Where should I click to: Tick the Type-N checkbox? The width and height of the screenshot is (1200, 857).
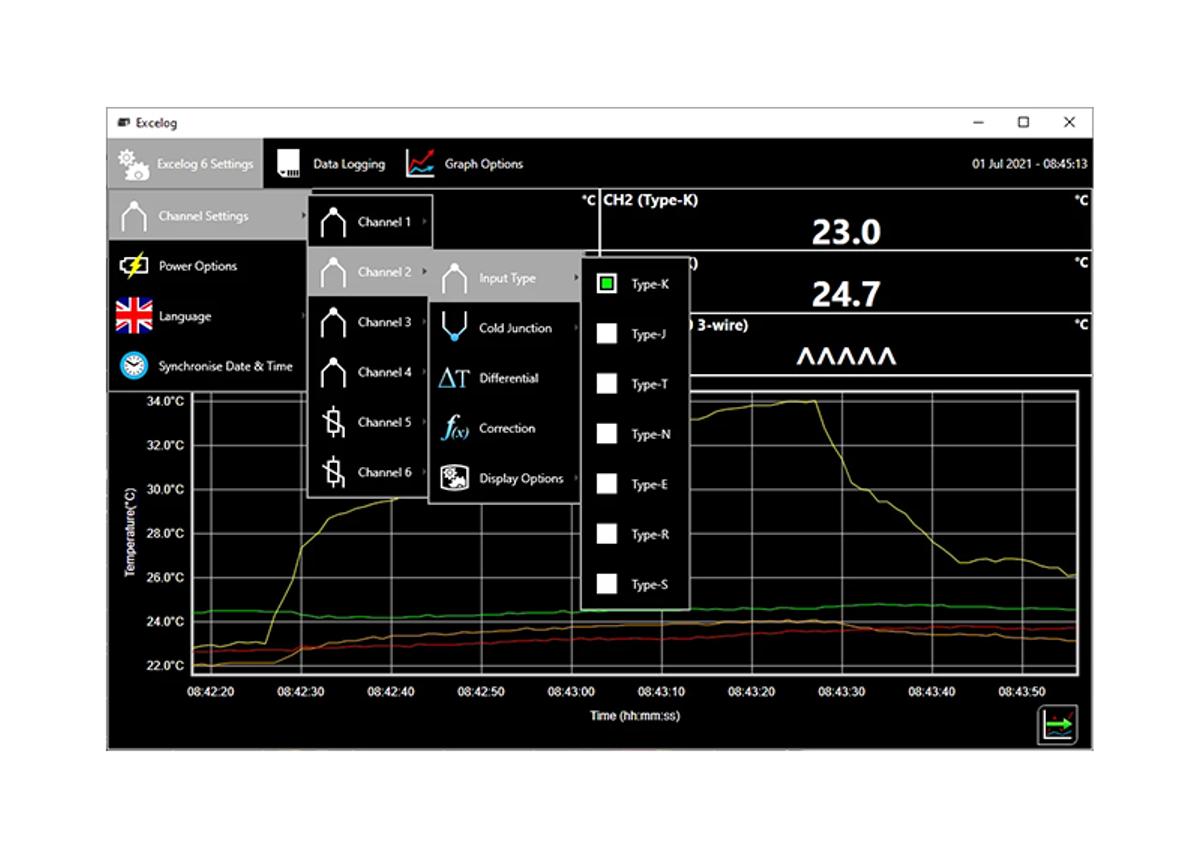606,435
